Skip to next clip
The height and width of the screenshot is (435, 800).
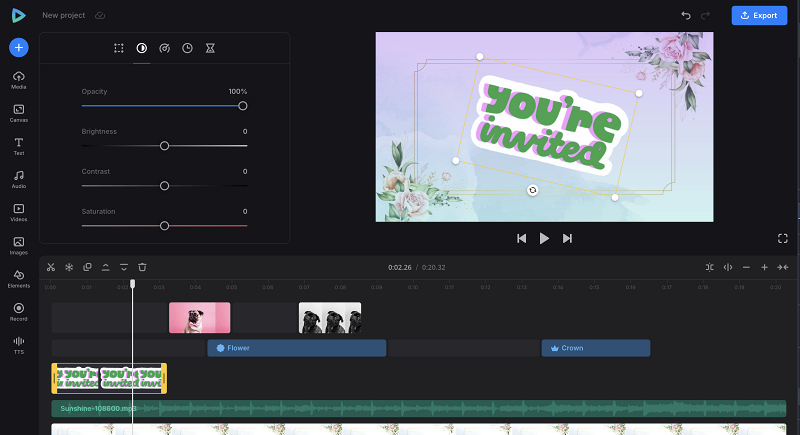567,238
